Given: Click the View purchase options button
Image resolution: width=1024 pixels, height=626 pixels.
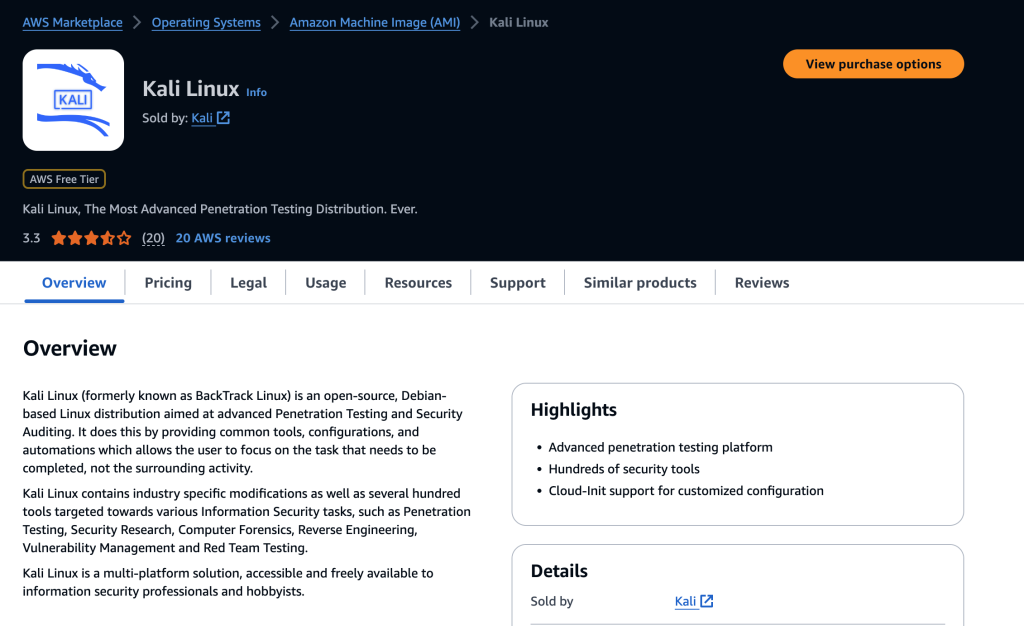Looking at the screenshot, I should (x=873, y=63).
